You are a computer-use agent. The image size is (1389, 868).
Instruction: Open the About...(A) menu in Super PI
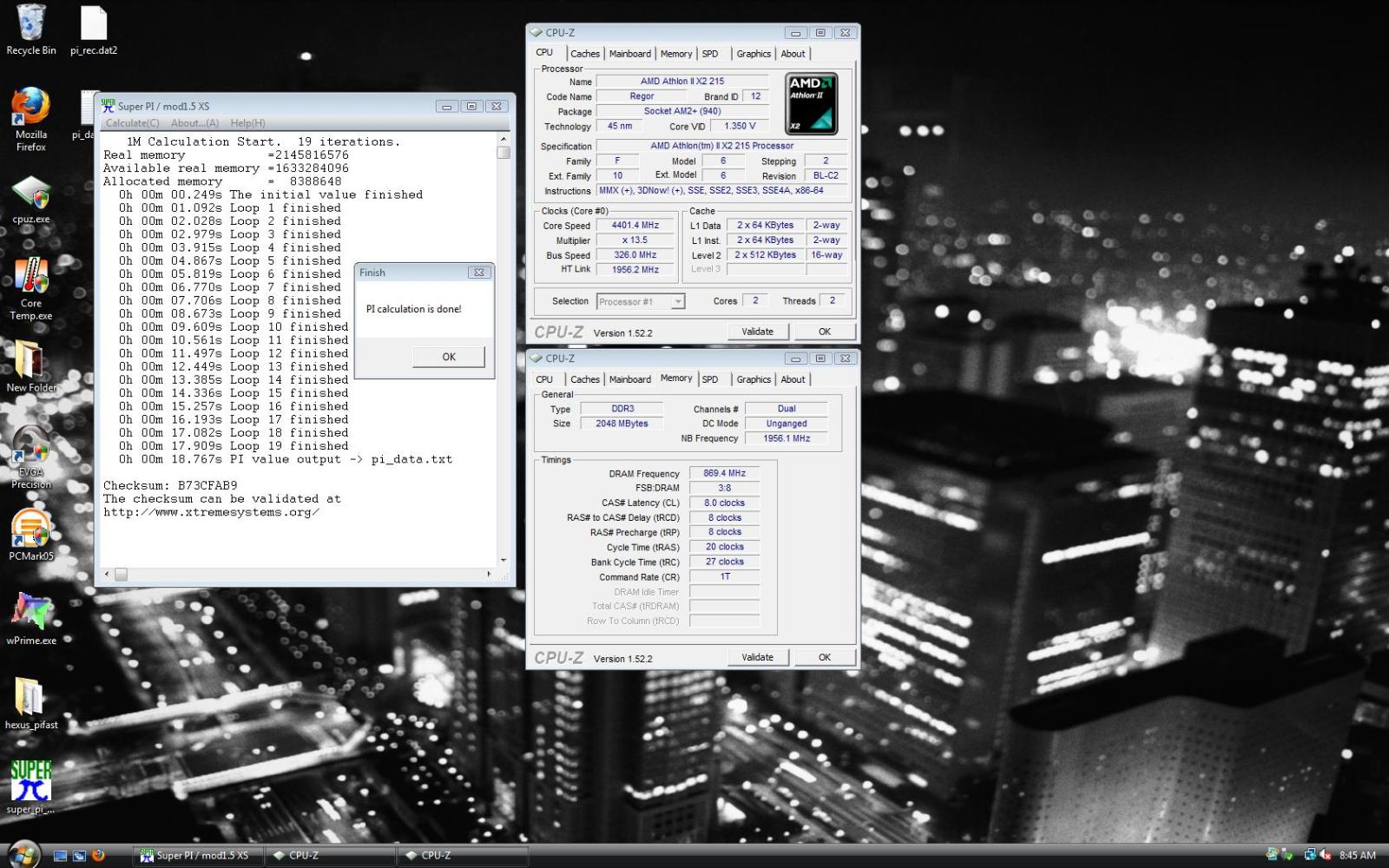[194, 123]
